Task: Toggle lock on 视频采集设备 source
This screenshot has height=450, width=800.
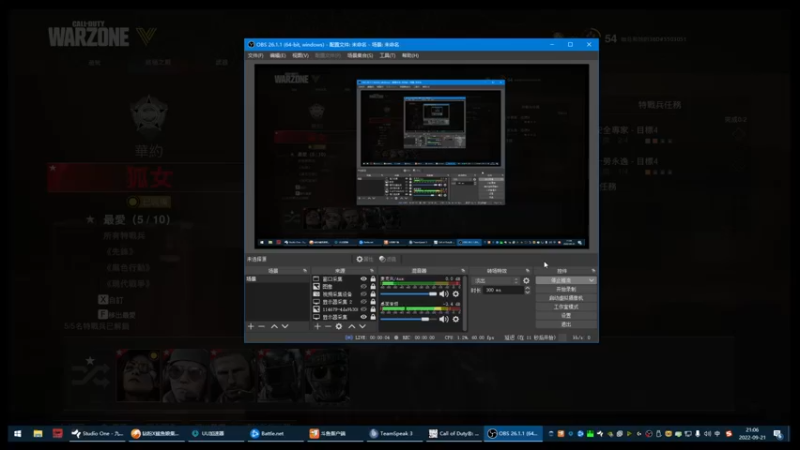Action: point(373,294)
